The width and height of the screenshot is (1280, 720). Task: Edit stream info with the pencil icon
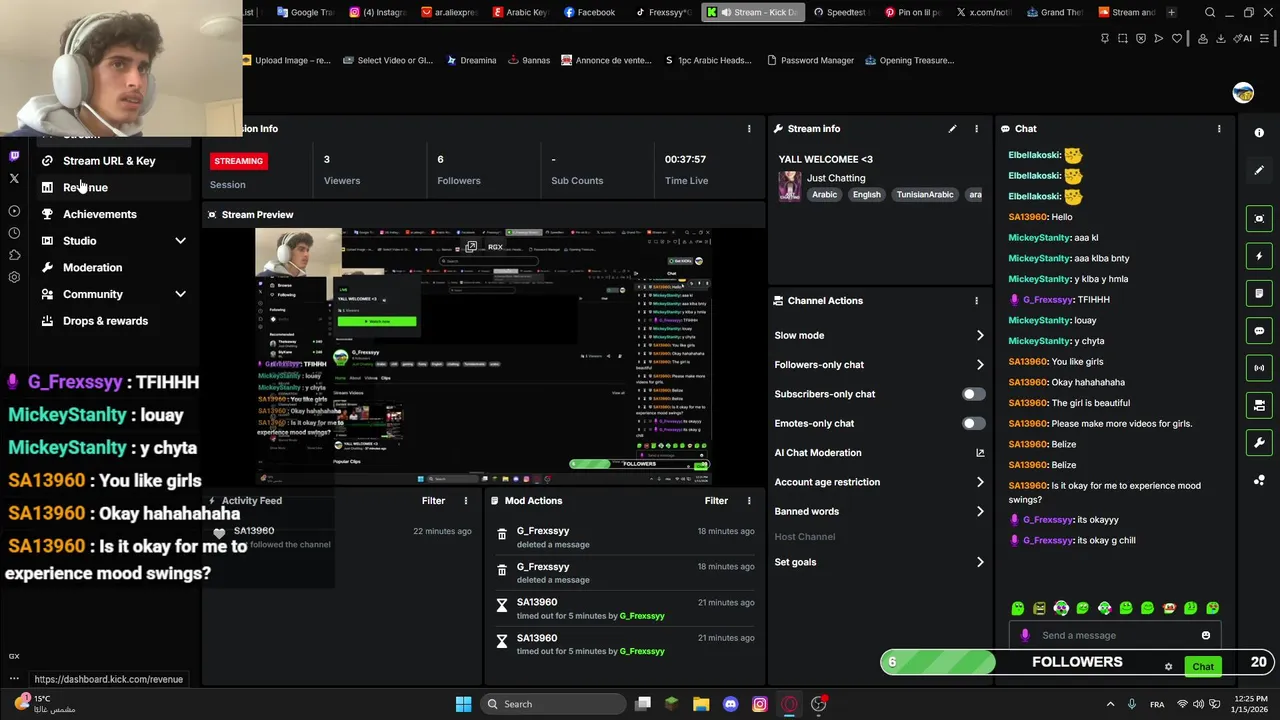(x=952, y=129)
